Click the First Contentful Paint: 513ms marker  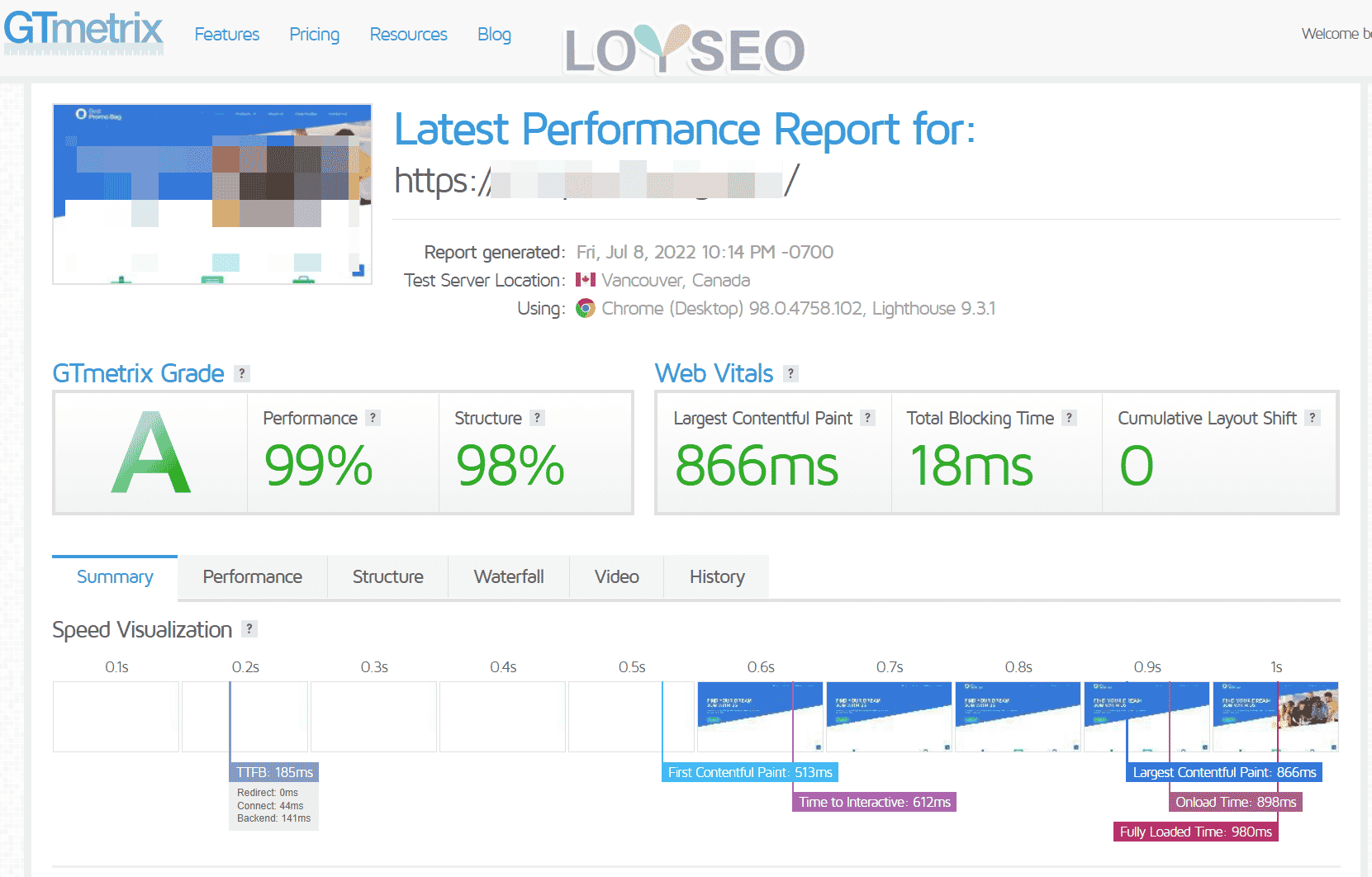[x=750, y=772]
